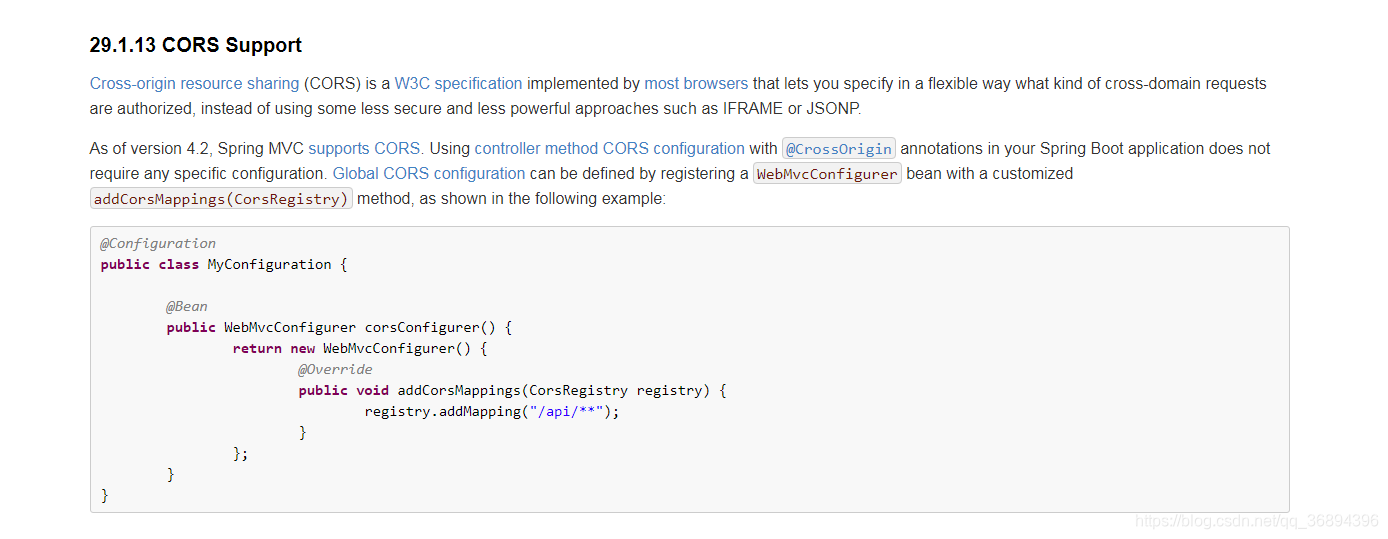The width and height of the screenshot is (1388, 539).
Task: Click the @CrossOrigin annotation link
Action: coord(839,149)
